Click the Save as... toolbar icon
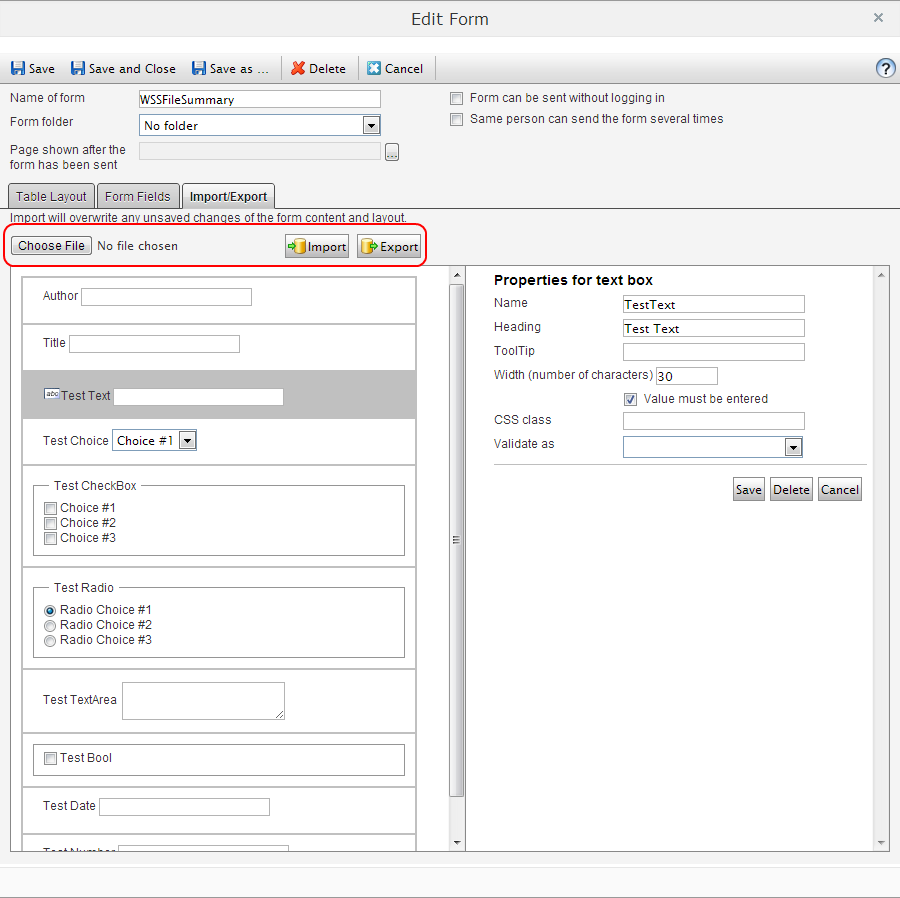Screen dimensions: 900x898 (199, 69)
